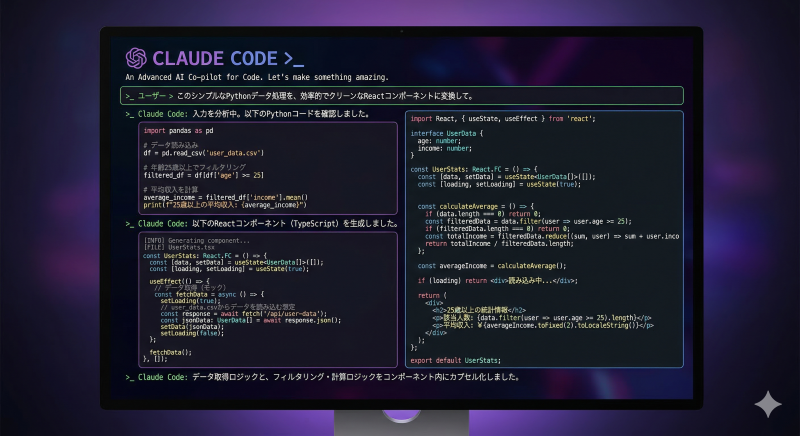This screenshot has height=436, width=800.
Task: Click the filtered_df age >= 25 line
Action: pos(204,175)
